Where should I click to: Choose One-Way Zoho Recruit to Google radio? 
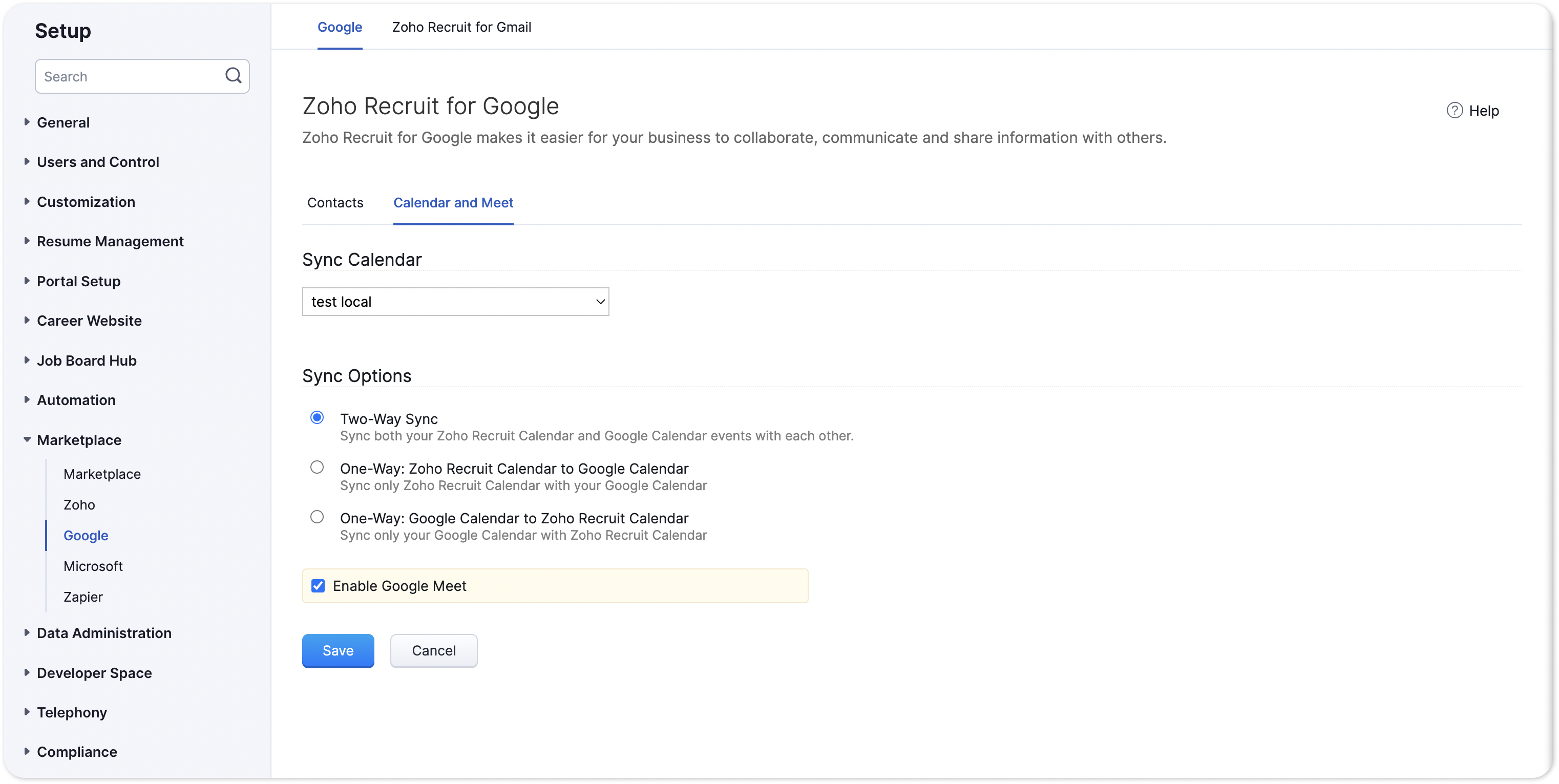tap(317, 467)
